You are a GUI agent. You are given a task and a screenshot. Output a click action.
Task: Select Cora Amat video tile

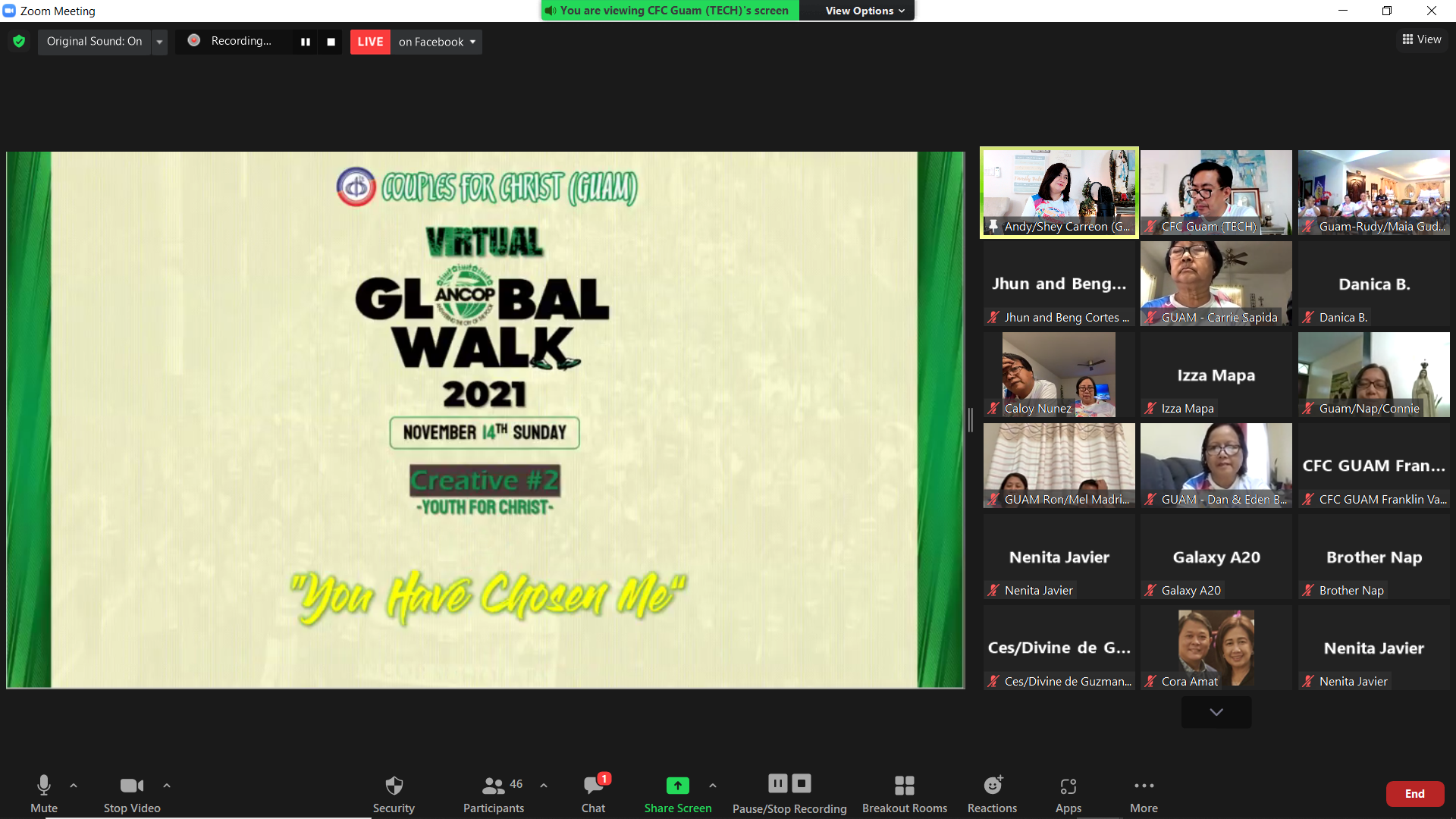tap(1216, 648)
